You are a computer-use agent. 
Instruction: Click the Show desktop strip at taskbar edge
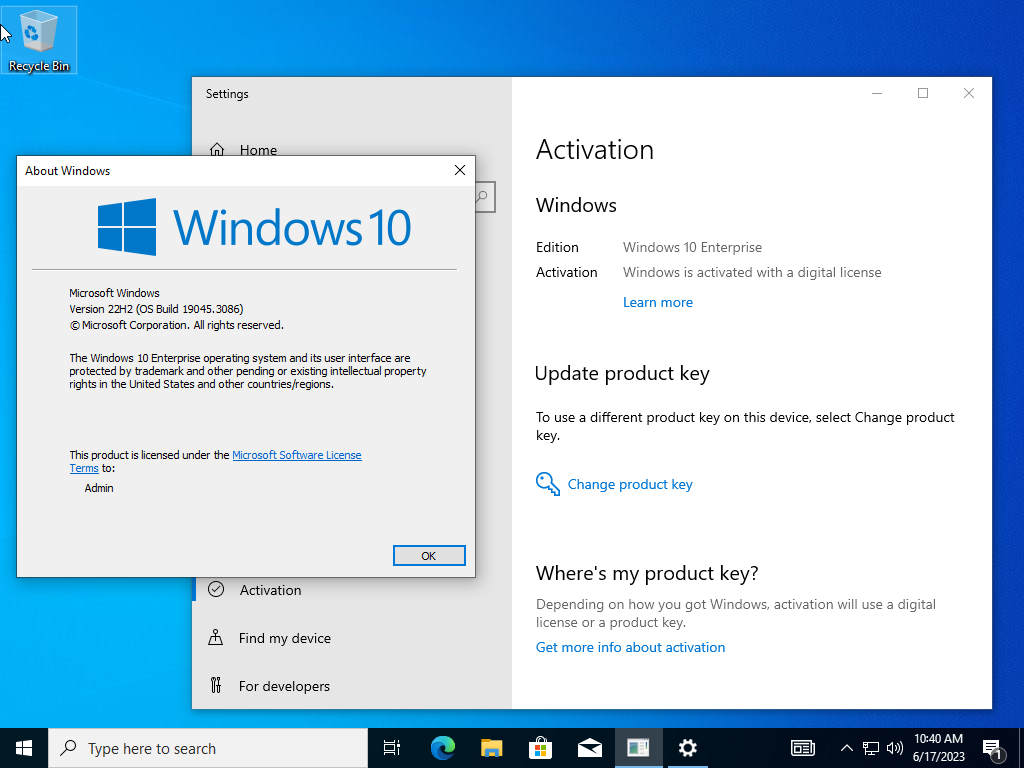1021,748
